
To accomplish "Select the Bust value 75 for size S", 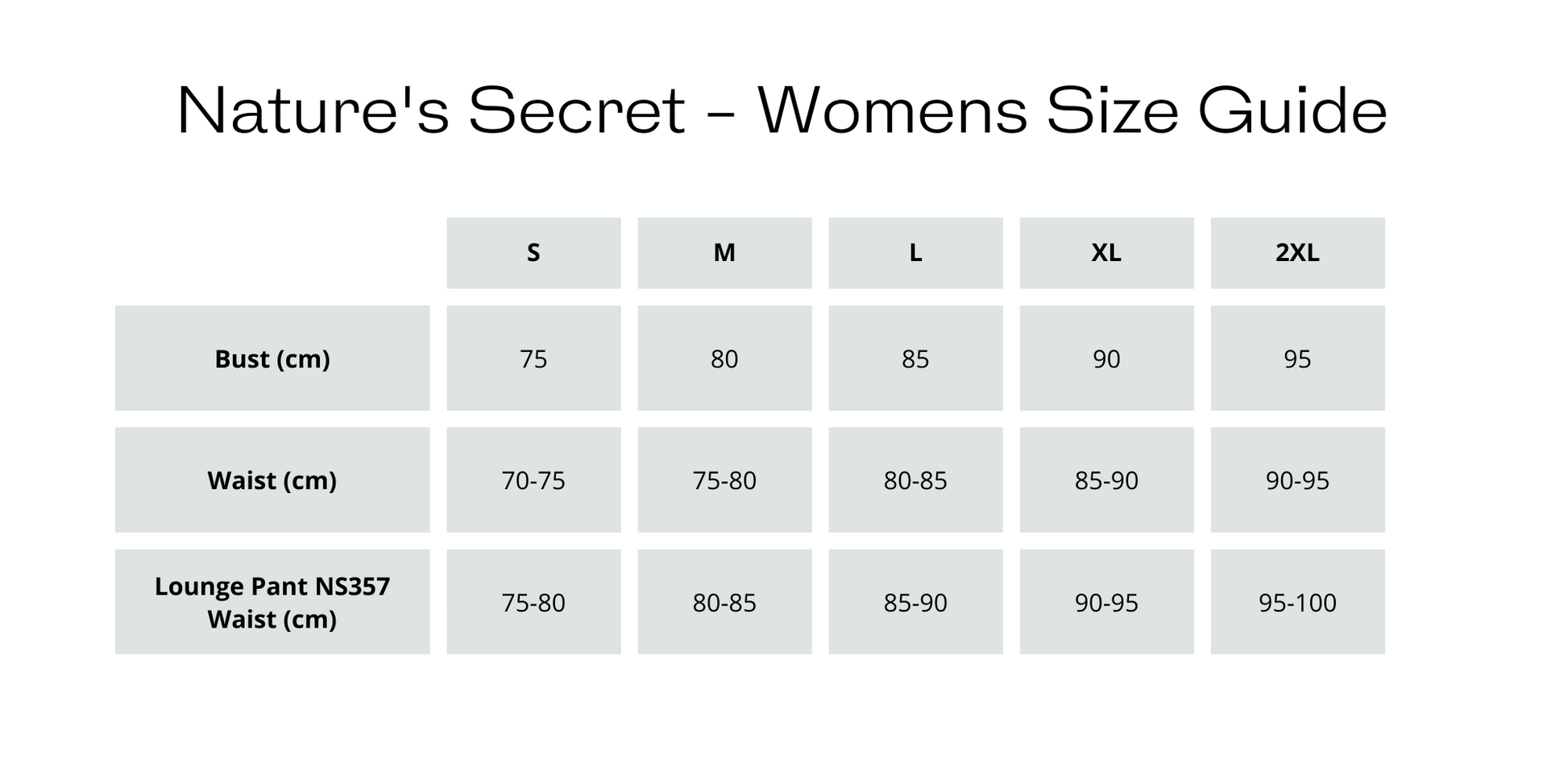I will click(533, 359).
